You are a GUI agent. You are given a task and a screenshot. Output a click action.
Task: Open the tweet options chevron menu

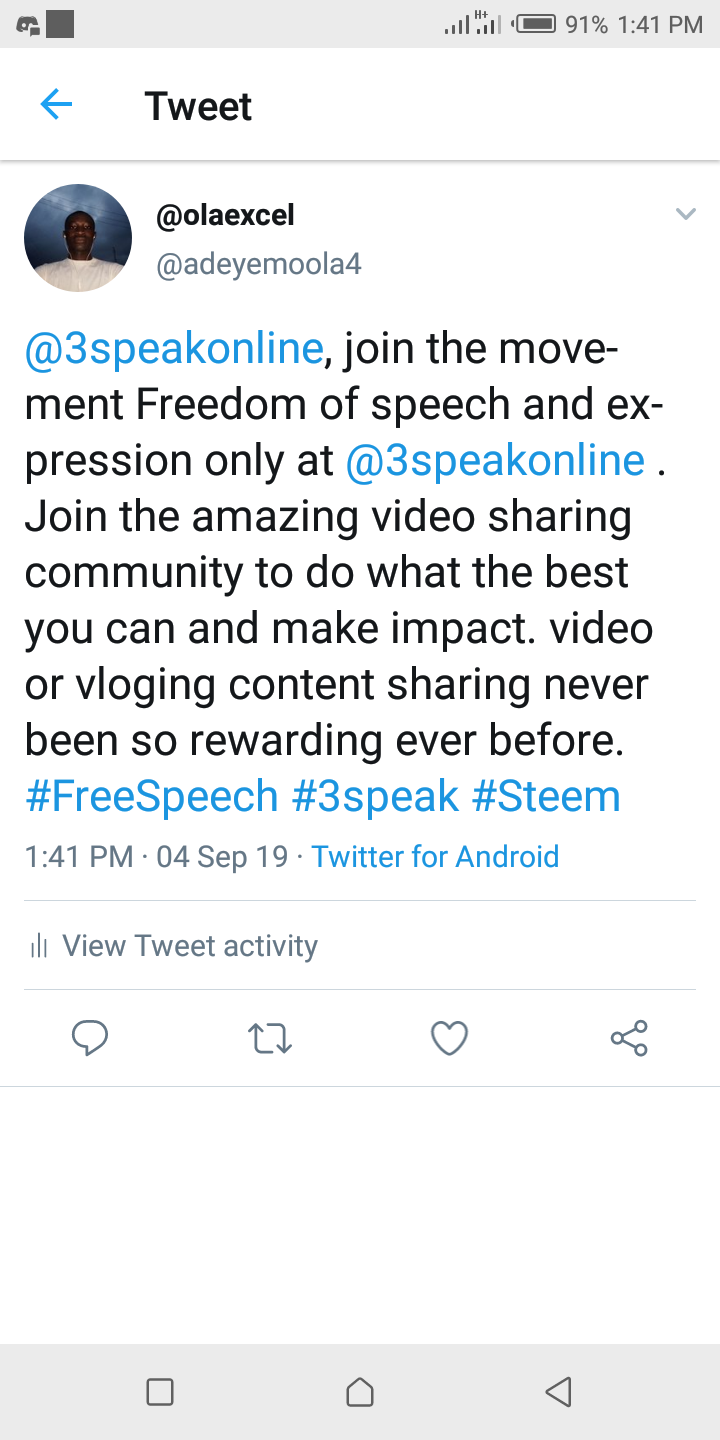685,214
